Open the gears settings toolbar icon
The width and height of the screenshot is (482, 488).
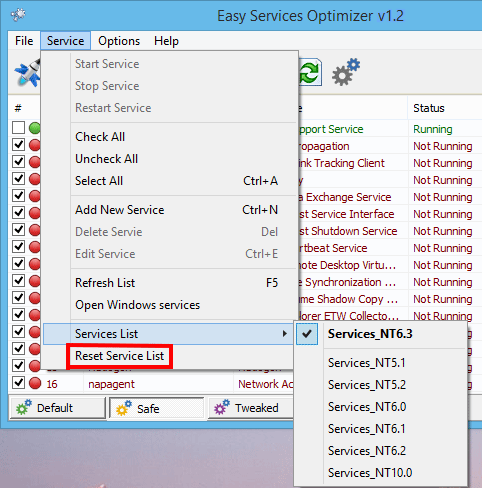click(346, 72)
